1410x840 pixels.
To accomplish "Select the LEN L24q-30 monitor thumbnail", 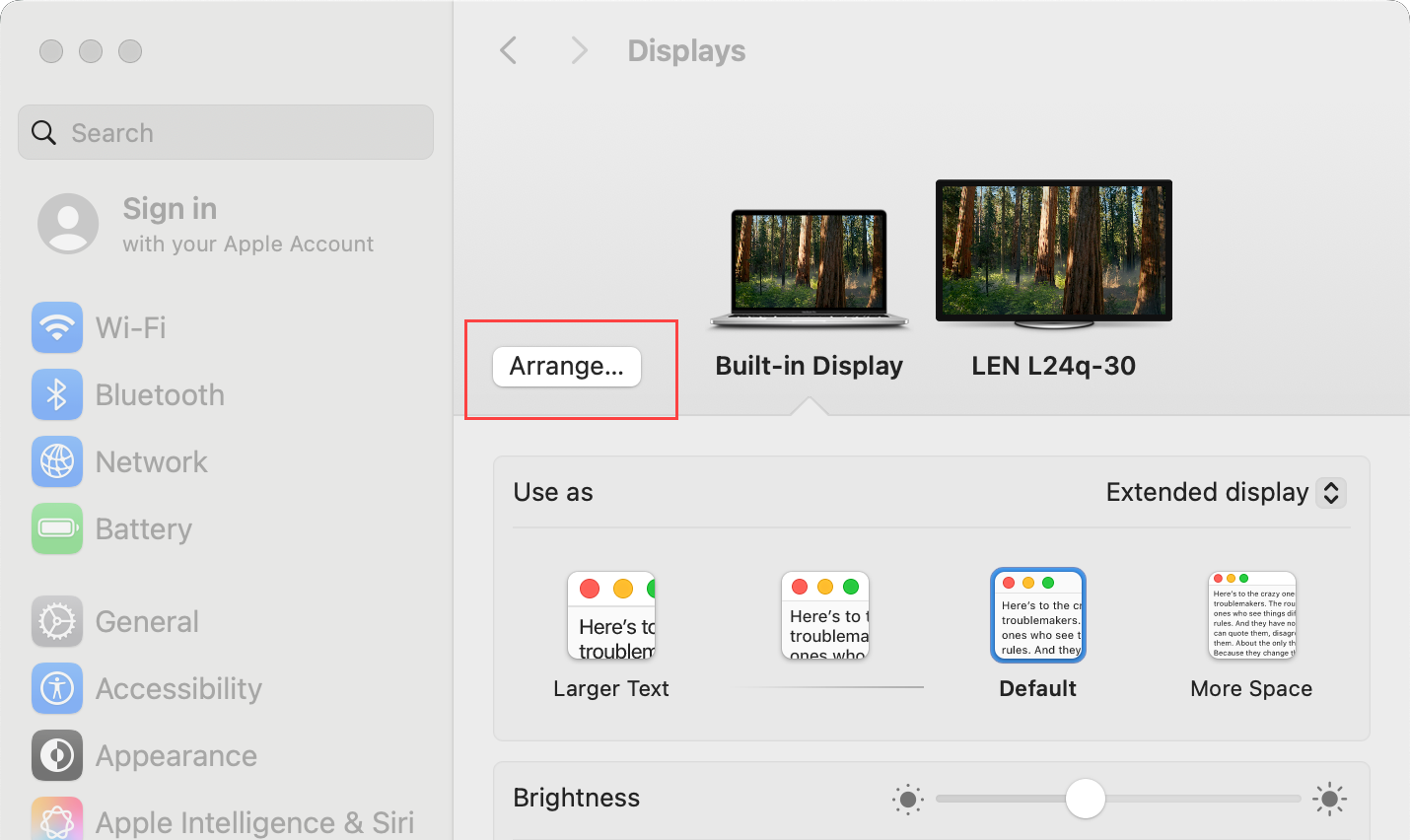I will [x=1054, y=254].
